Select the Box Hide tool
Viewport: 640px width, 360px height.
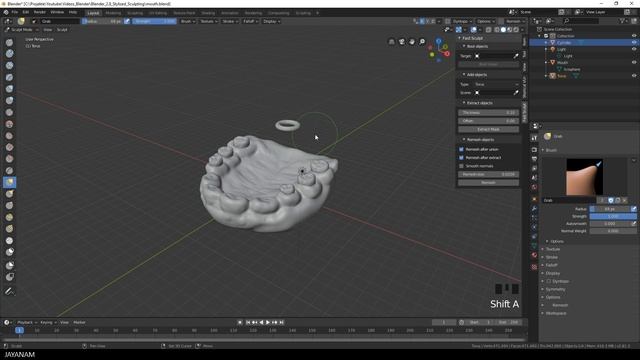tap(9, 277)
